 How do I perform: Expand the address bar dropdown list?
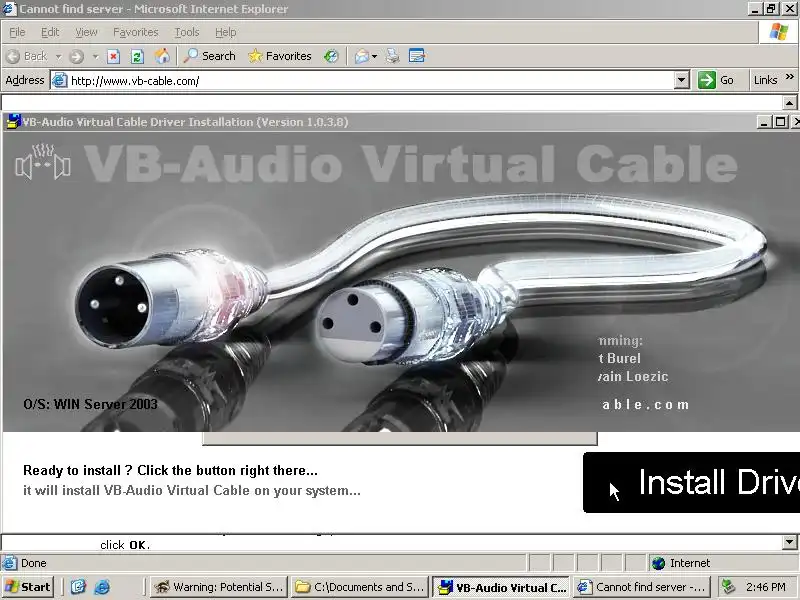click(682, 81)
